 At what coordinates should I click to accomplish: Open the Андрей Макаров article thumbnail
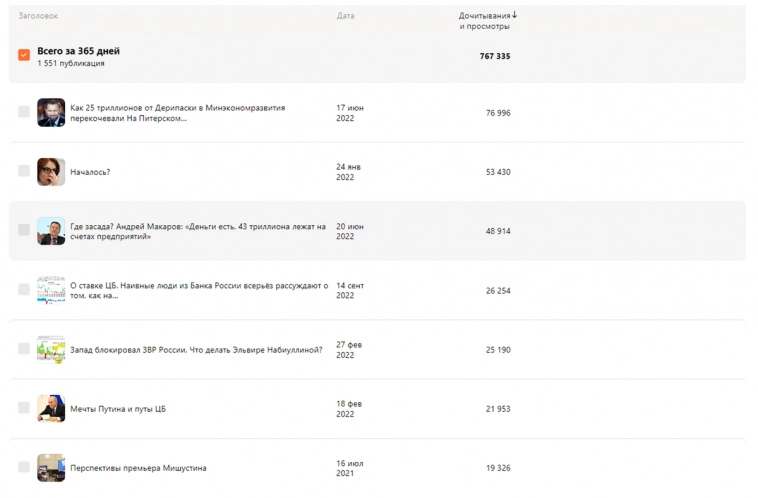point(51,231)
